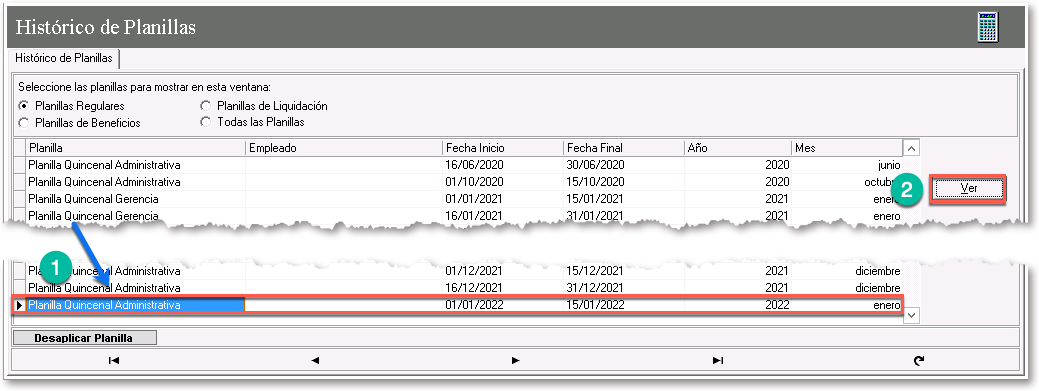Go to the next record
This screenshot has height=391, width=1039.
[516, 361]
